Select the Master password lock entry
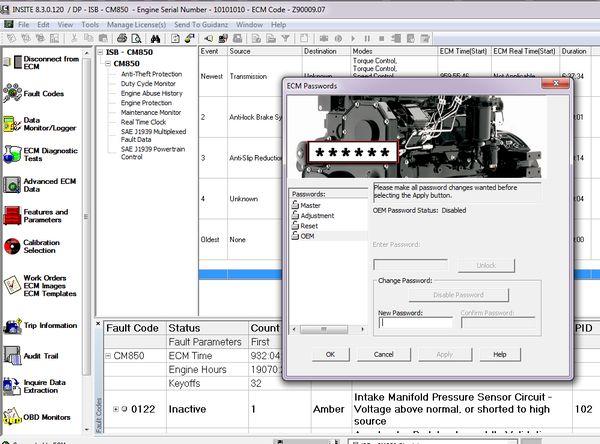This screenshot has width=600, height=444. [x=306, y=205]
